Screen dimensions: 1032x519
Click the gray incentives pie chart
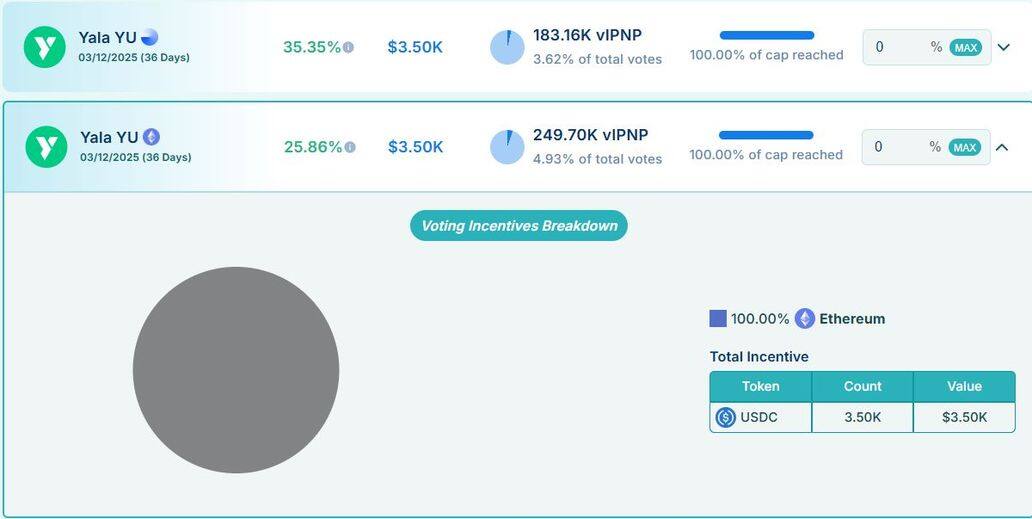pos(236,370)
